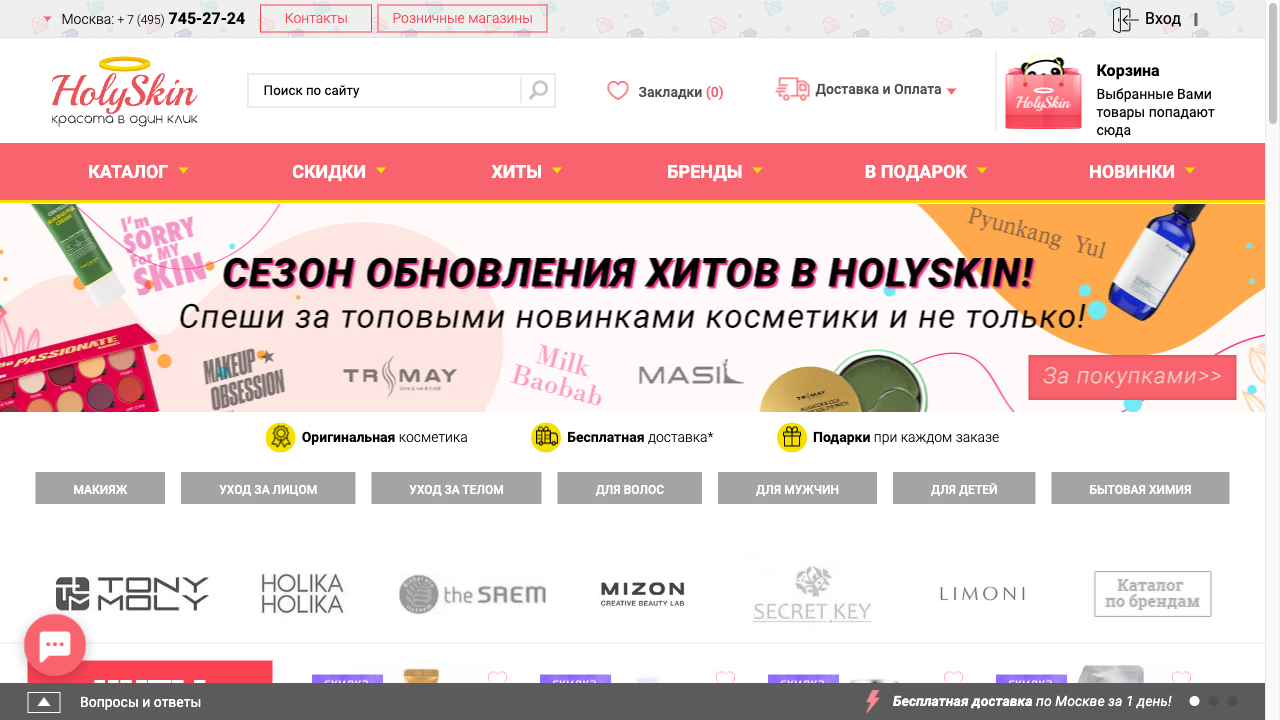Open the Saem brand logo
This screenshot has height=720, width=1280.
(x=472, y=594)
